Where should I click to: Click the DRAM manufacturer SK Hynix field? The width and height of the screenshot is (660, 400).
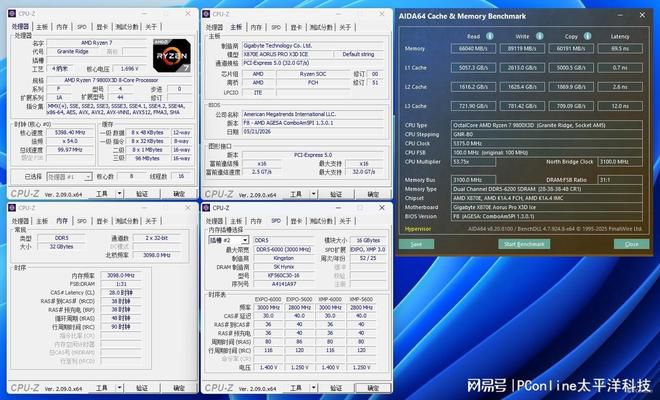(x=283, y=267)
